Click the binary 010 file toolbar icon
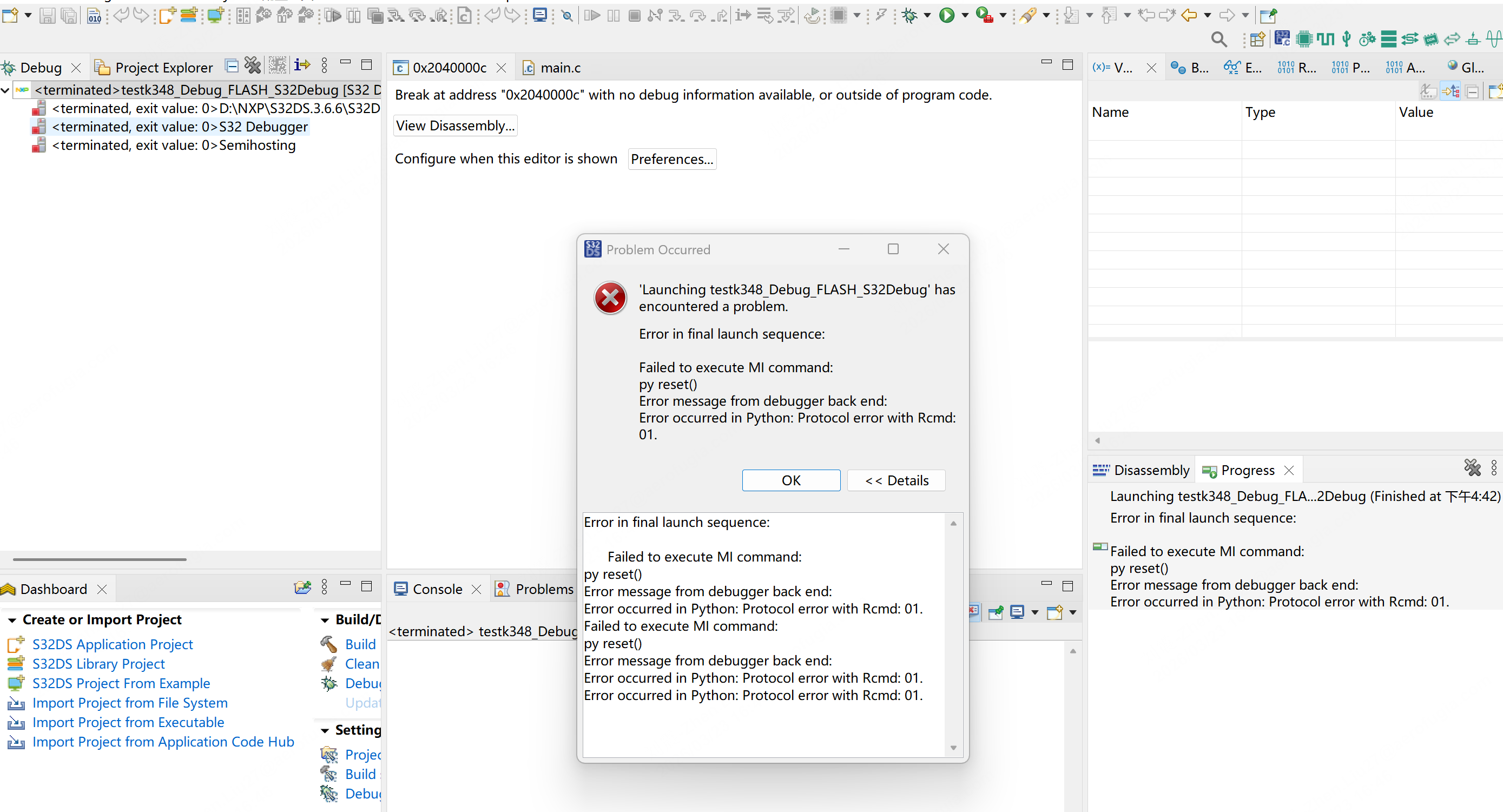 94,16
